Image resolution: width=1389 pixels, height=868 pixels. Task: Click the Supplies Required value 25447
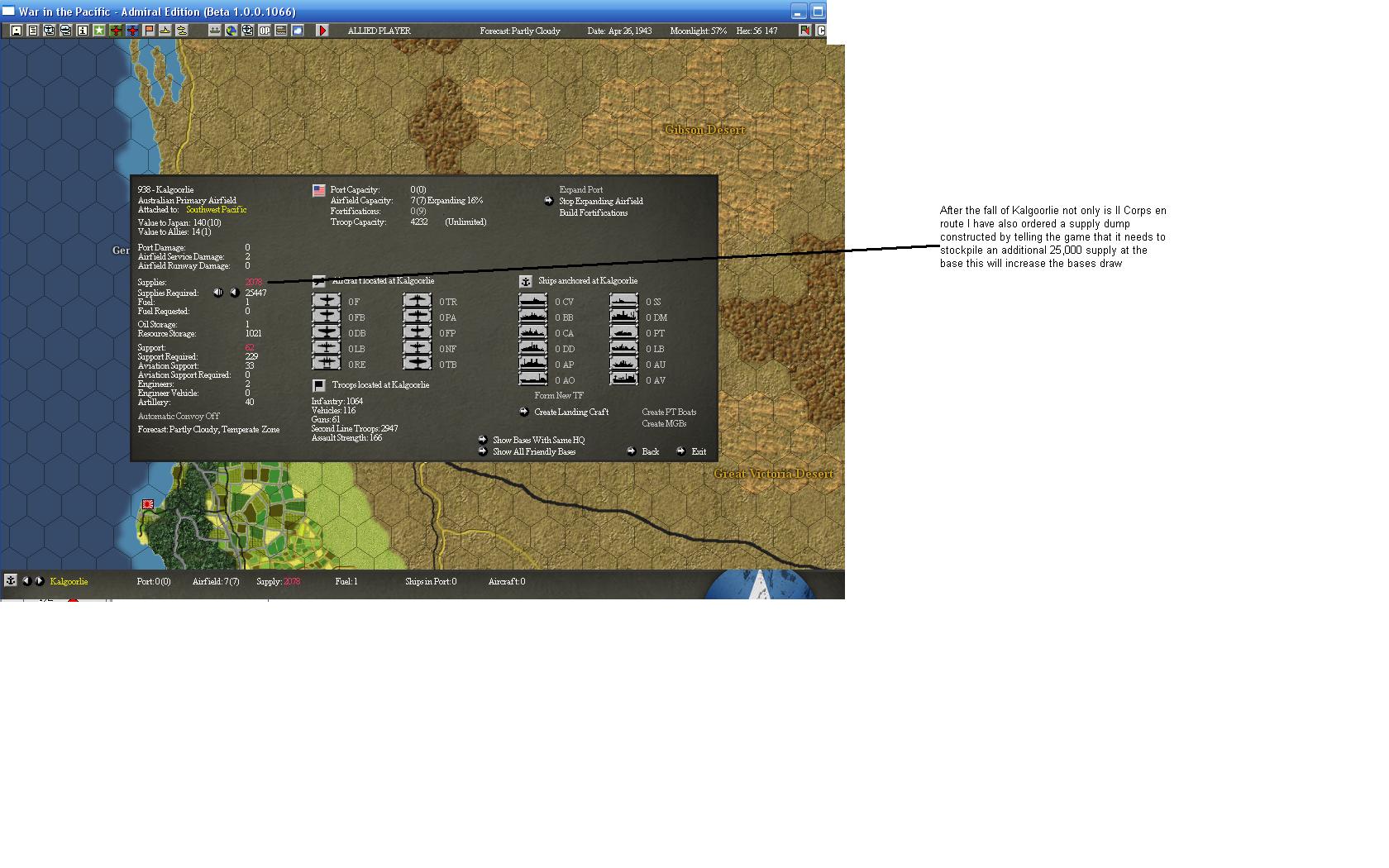coord(255,293)
